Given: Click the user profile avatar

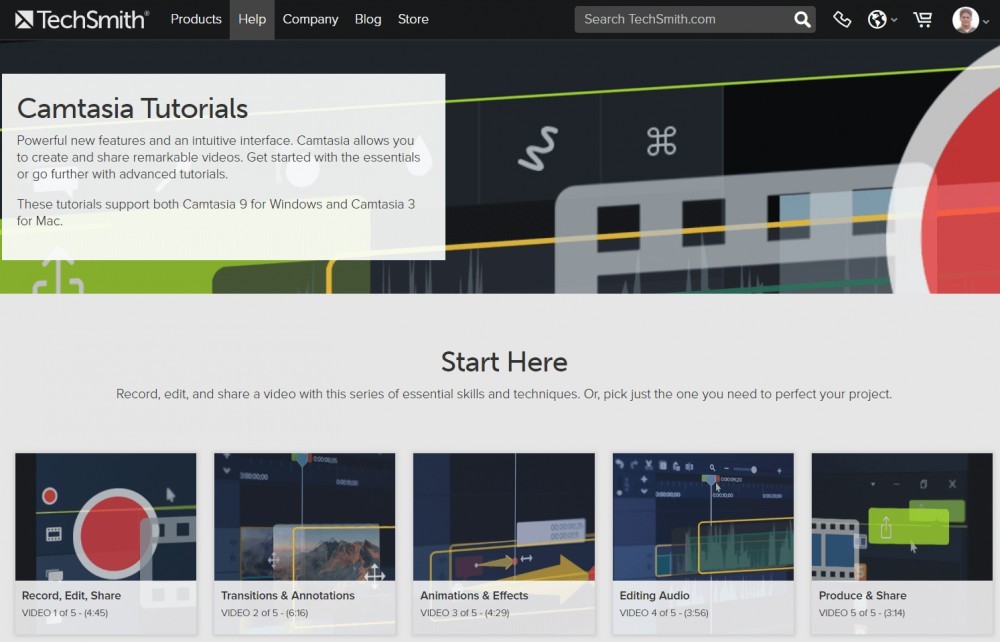Looking at the screenshot, I should pos(965,20).
